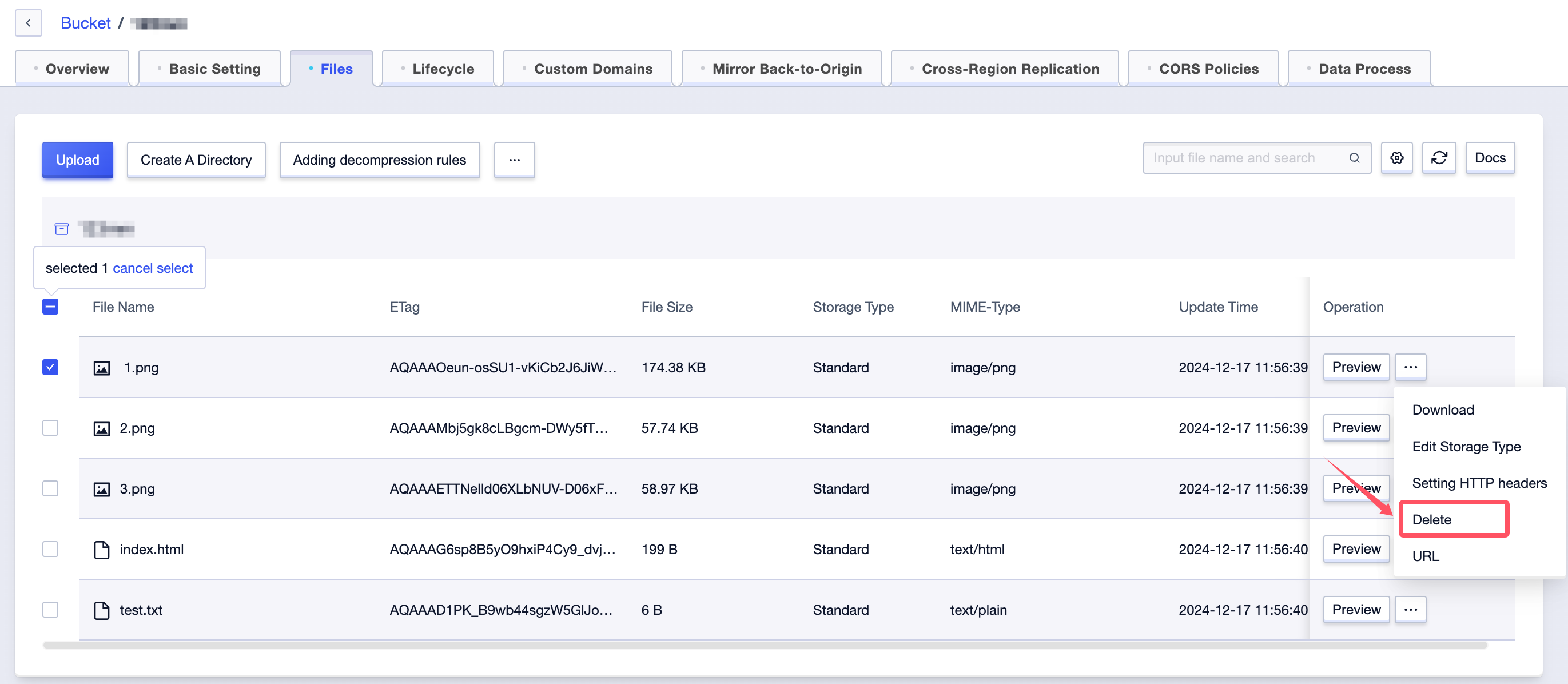Image resolution: width=1568 pixels, height=684 pixels.
Task: Click the File Name column header
Action: 123,307
